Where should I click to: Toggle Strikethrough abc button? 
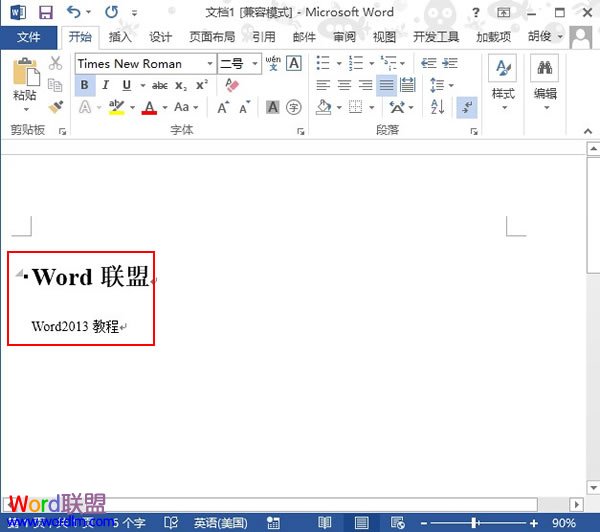coord(160,85)
